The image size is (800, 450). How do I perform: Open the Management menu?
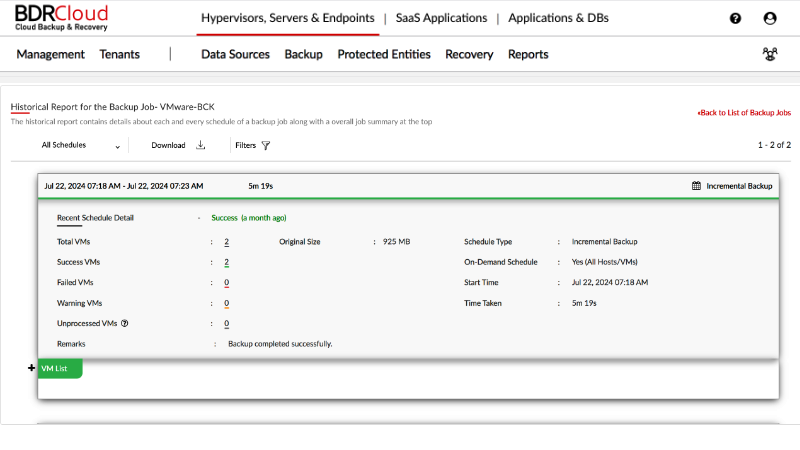(x=51, y=54)
